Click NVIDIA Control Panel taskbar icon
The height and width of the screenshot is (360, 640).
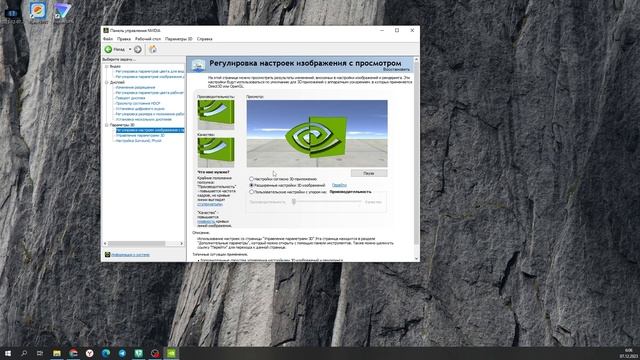[x=171, y=353]
